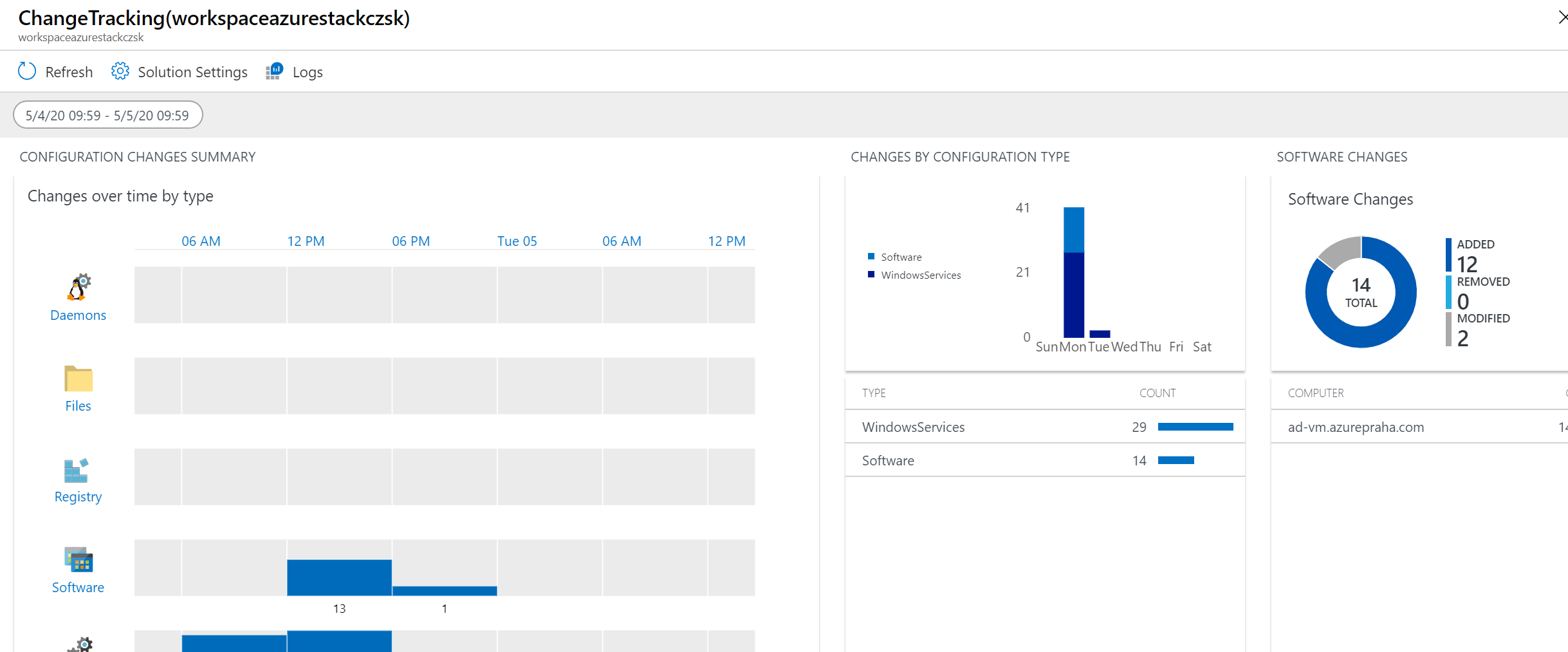Click the Software legend color swatch
The width and height of the screenshot is (1568, 652).
[871, 257]
